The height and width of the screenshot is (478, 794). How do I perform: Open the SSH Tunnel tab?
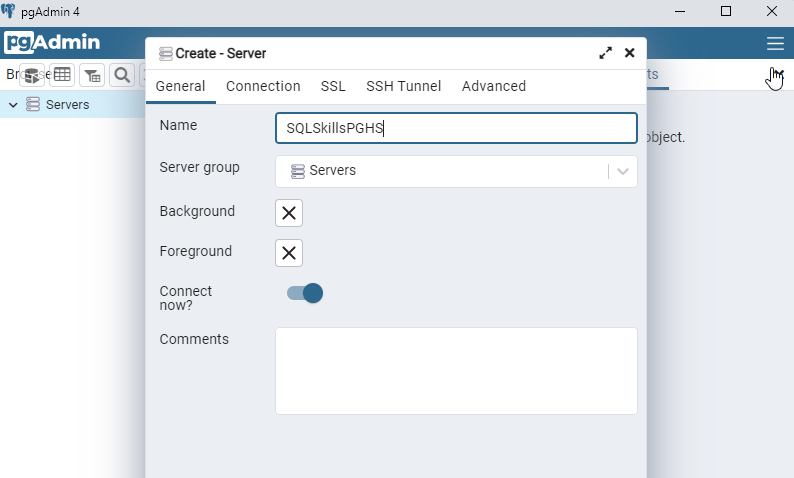404,86
